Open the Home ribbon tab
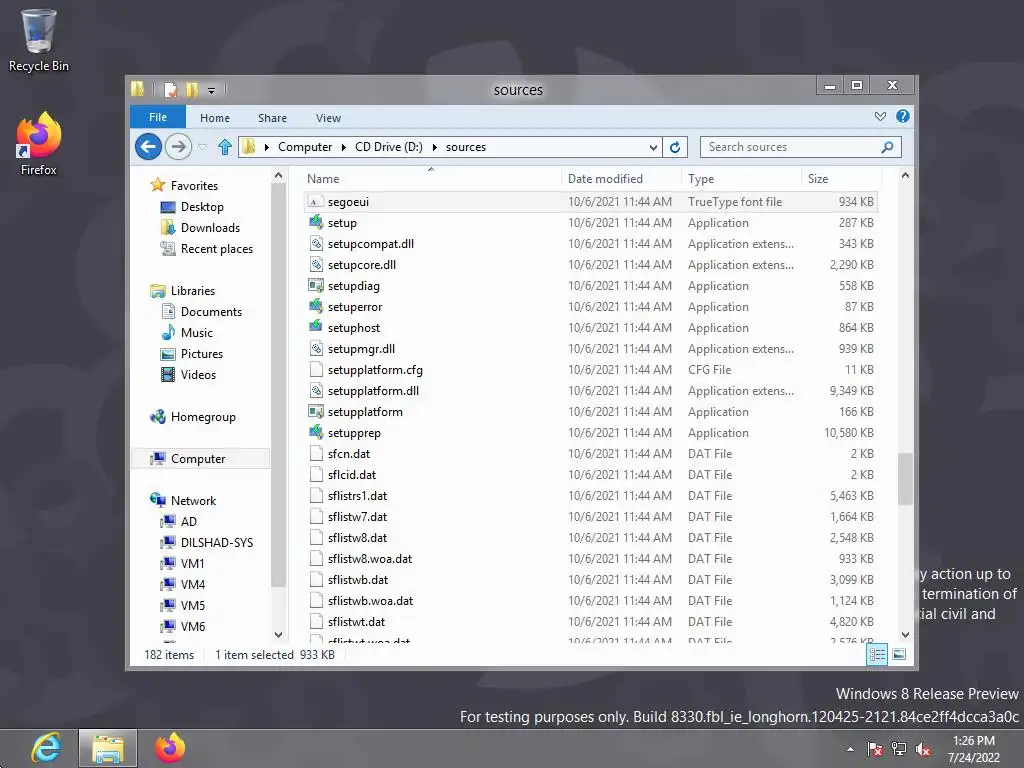The image size is (1024, 768). [x=215, y=118]
